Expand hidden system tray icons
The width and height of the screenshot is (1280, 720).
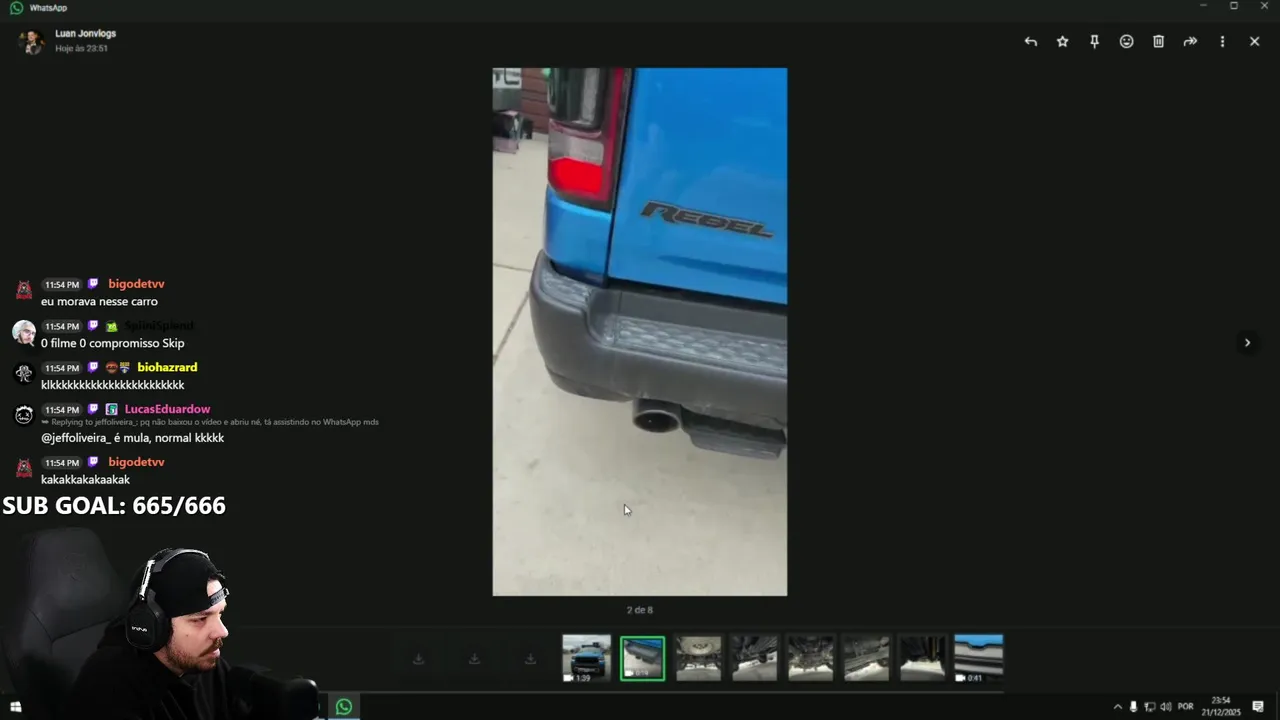click(x=1118, y=707)
